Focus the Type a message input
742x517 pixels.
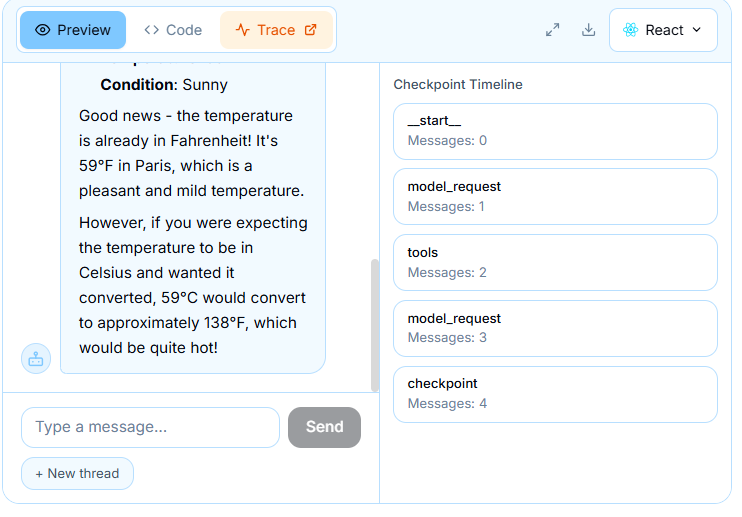(x=150, y=427)
